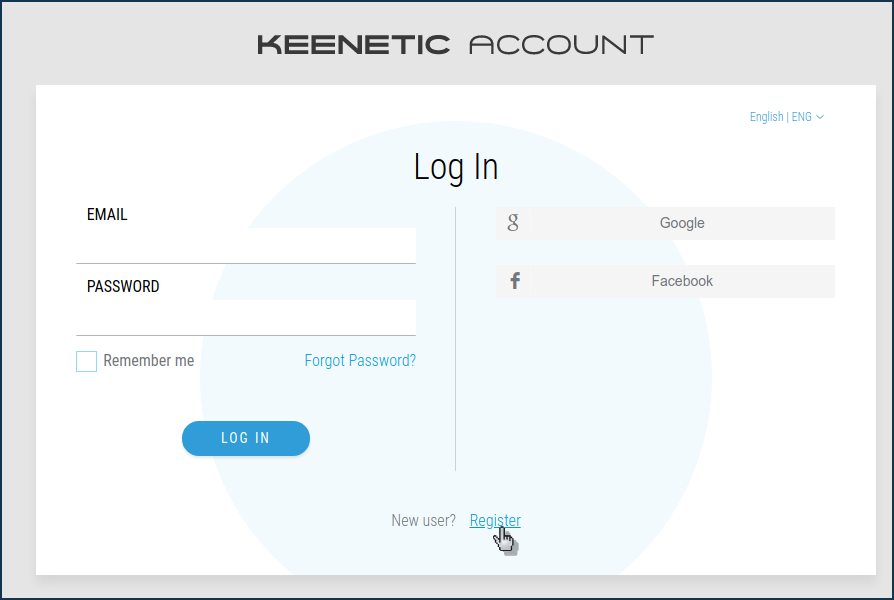Click the vertical divider between login options
This screenshot has width=894, height=600.
[456, 339]
